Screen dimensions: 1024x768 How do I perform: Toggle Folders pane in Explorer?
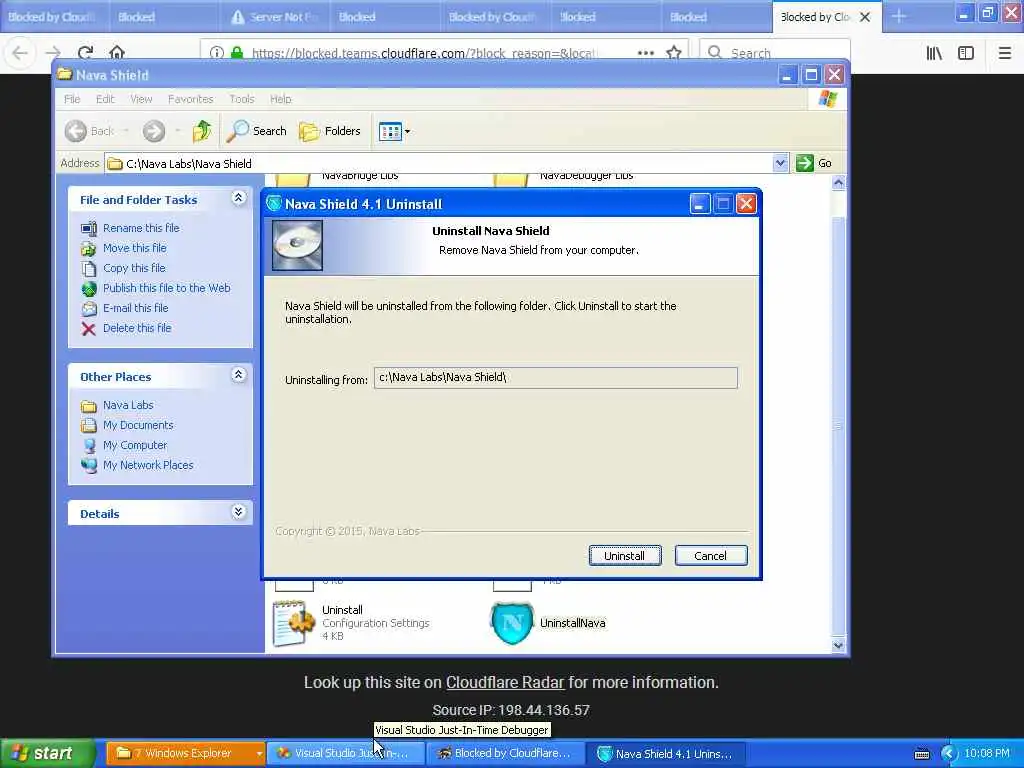tap(330, 131)
